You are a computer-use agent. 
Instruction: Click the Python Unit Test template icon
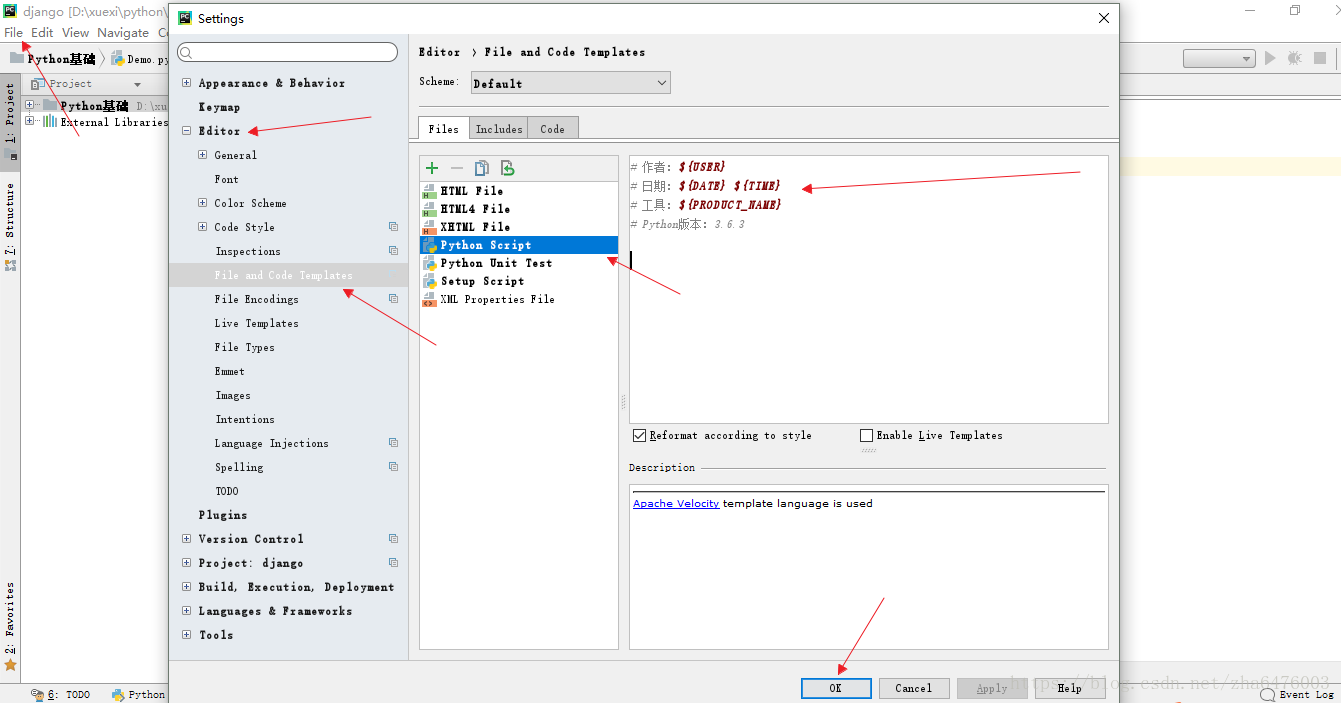[x=429, y=263]
